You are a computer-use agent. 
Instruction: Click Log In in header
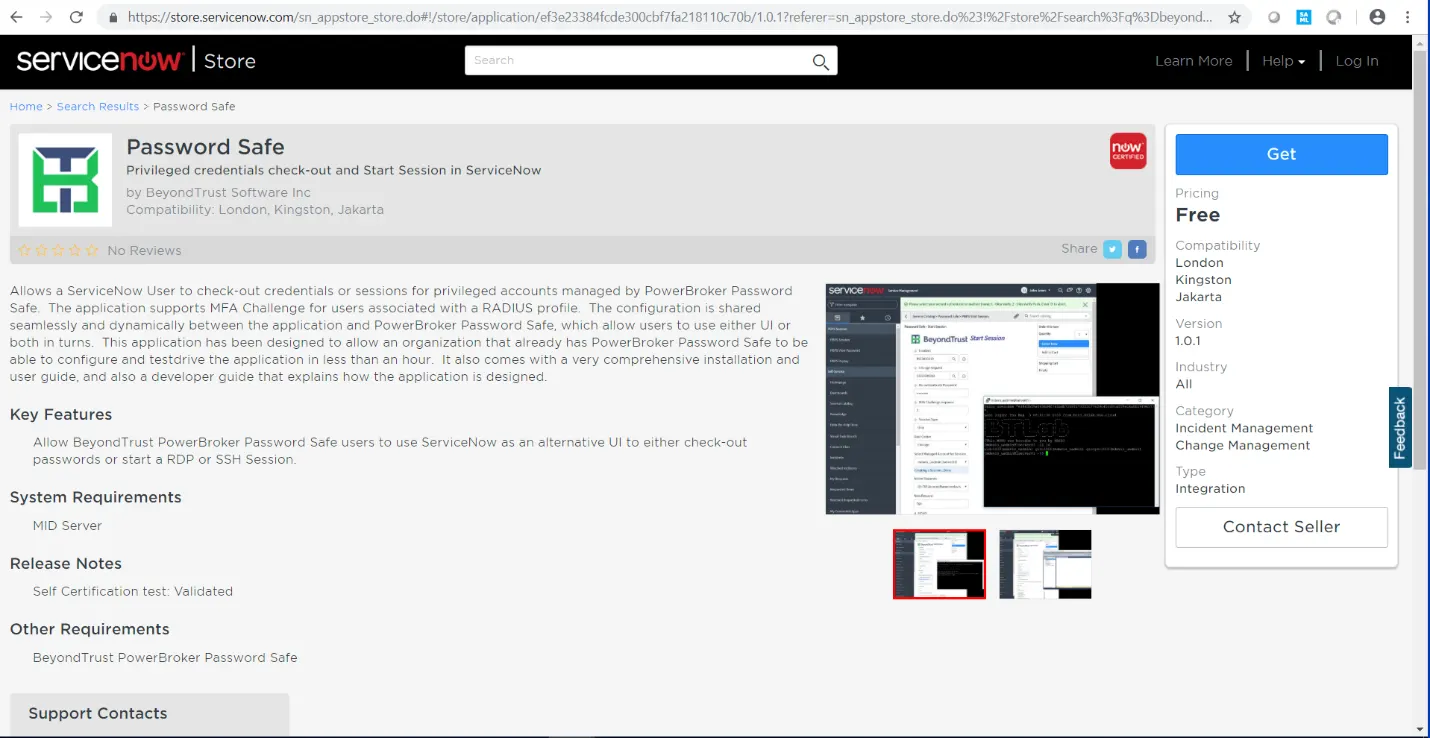[x=1357, y=61]
